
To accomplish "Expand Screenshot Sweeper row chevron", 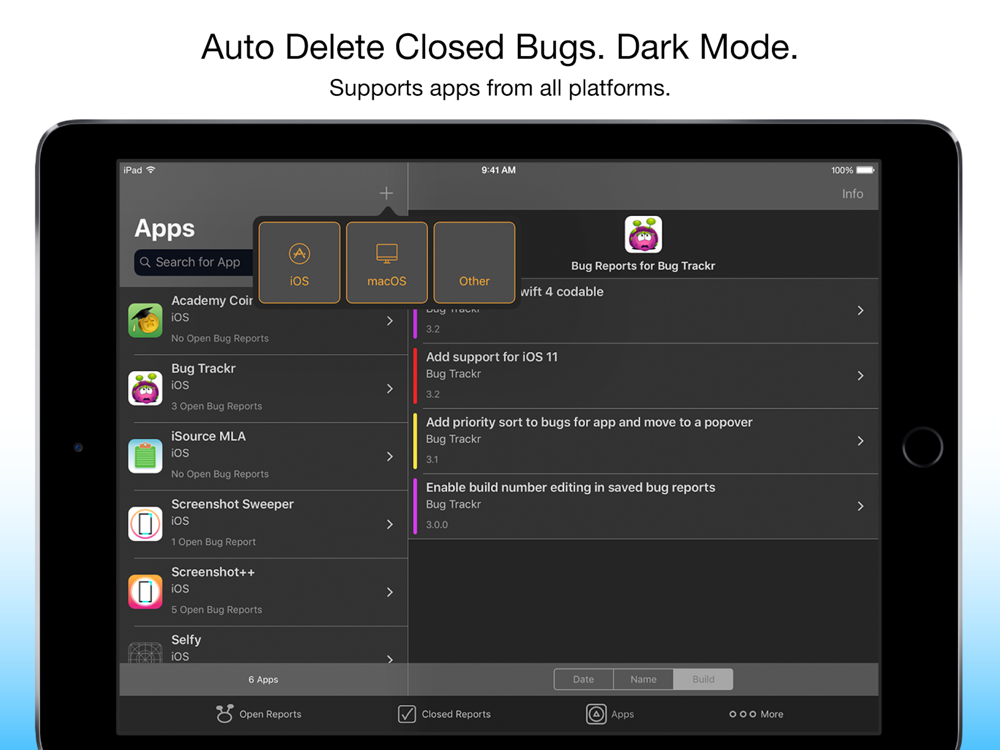I will coord(390,524).
